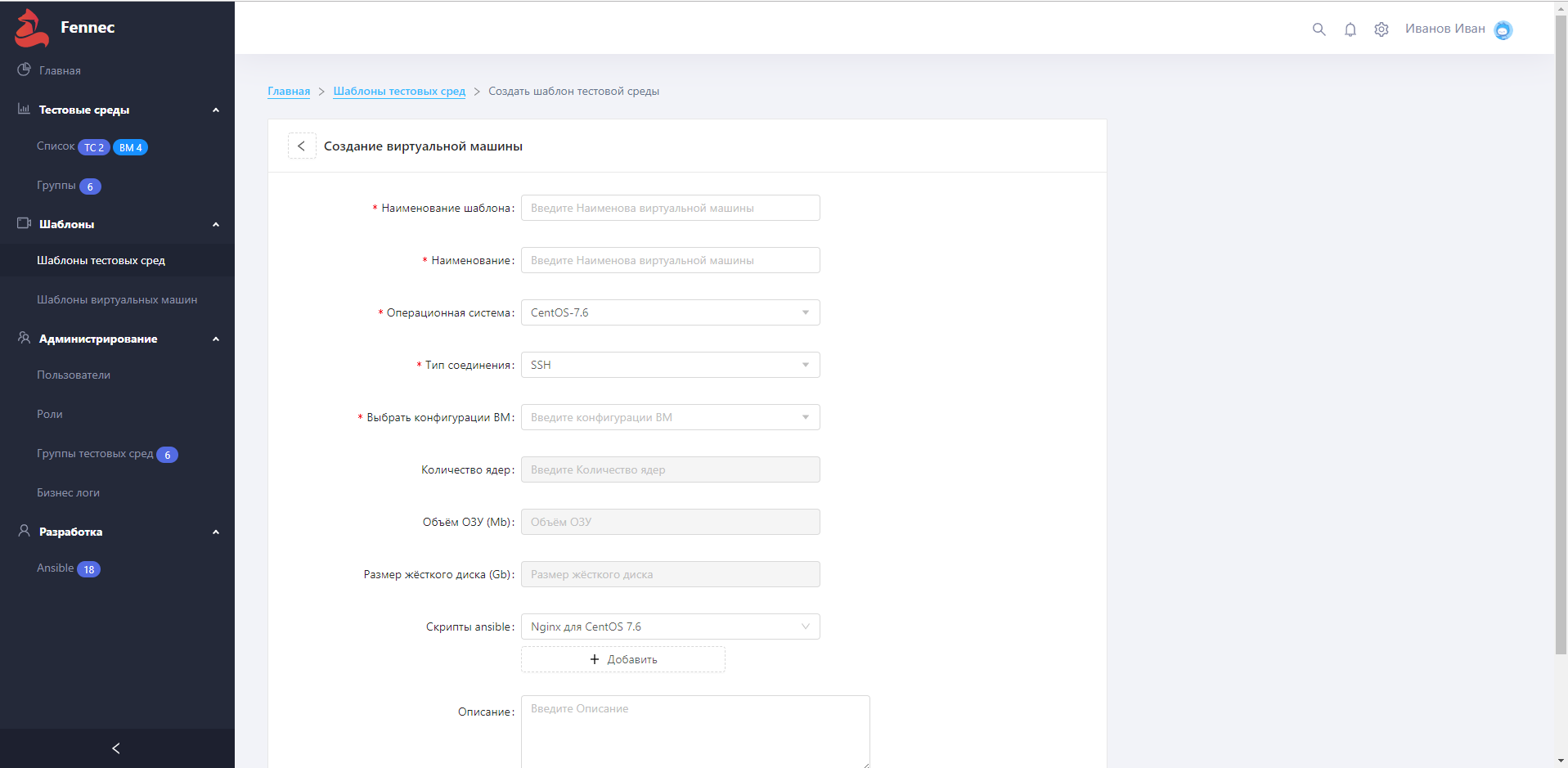Viewport: 1568px width, 768px height.
Task: Click the Fennec fox logo
Action: [32, 28]
